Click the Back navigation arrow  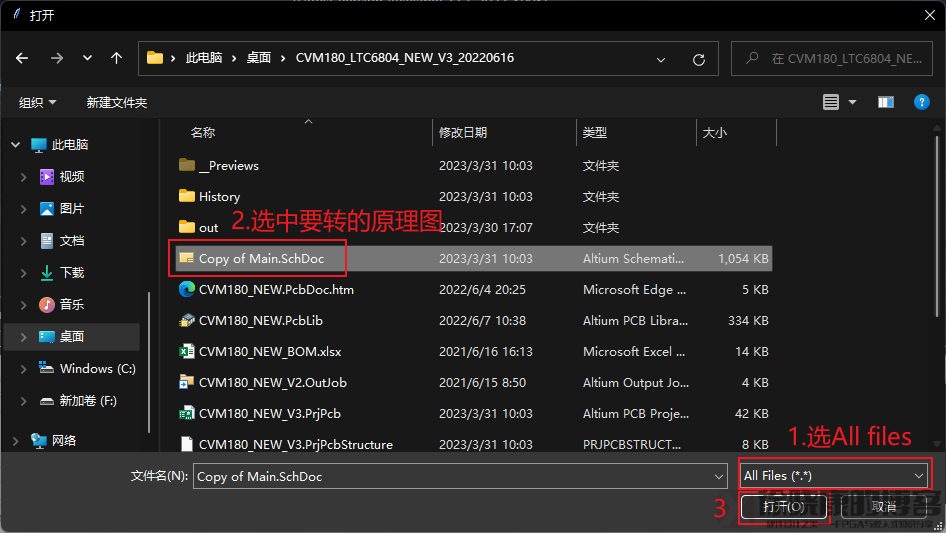click(22, 58)
